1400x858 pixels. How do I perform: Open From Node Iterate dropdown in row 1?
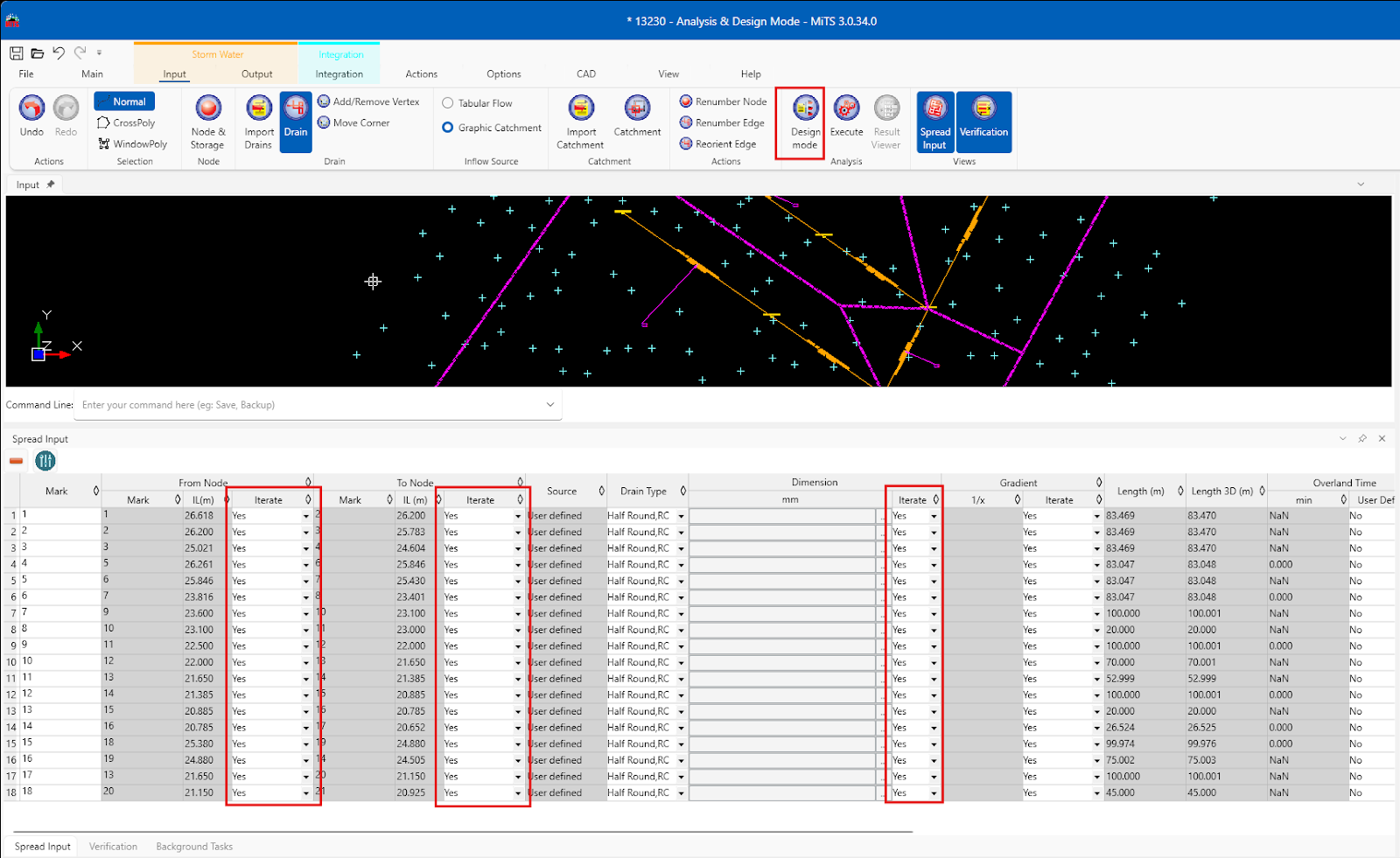coord(306,516)
